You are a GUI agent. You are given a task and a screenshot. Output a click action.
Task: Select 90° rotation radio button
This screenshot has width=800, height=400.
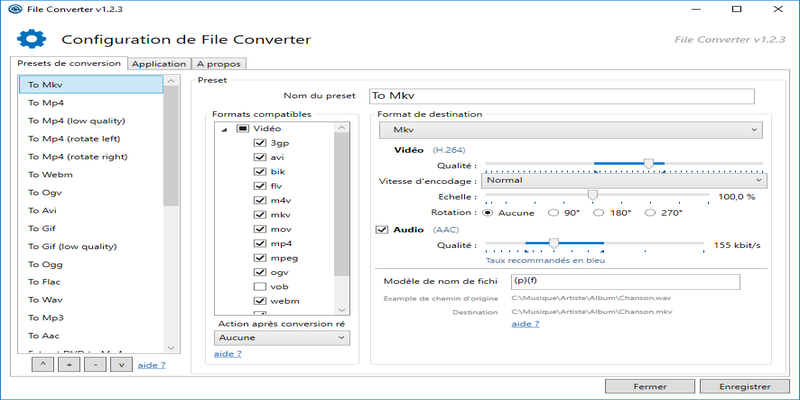click(553, 213)
